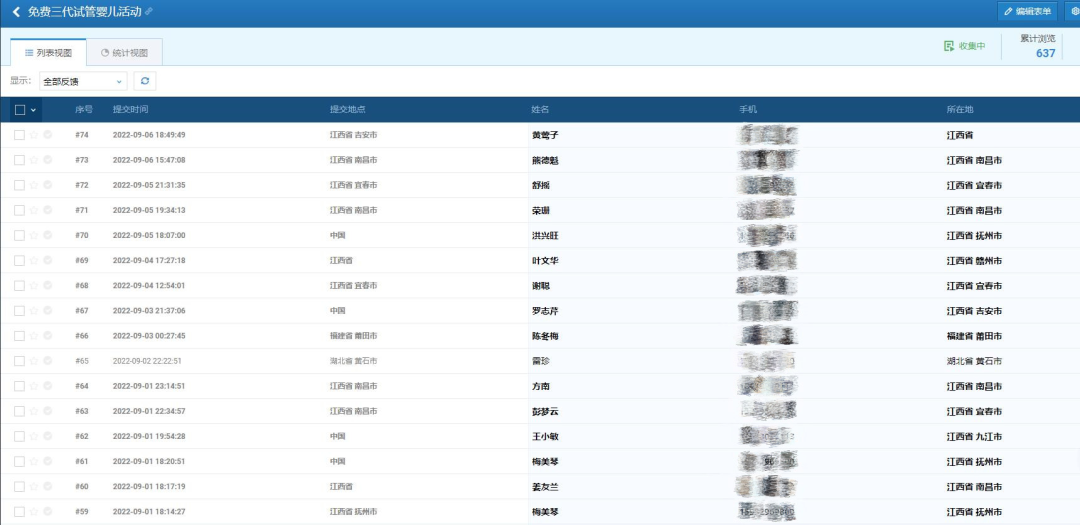Refresh the feedback list
1080x525 pixels.
click(145, 81)
